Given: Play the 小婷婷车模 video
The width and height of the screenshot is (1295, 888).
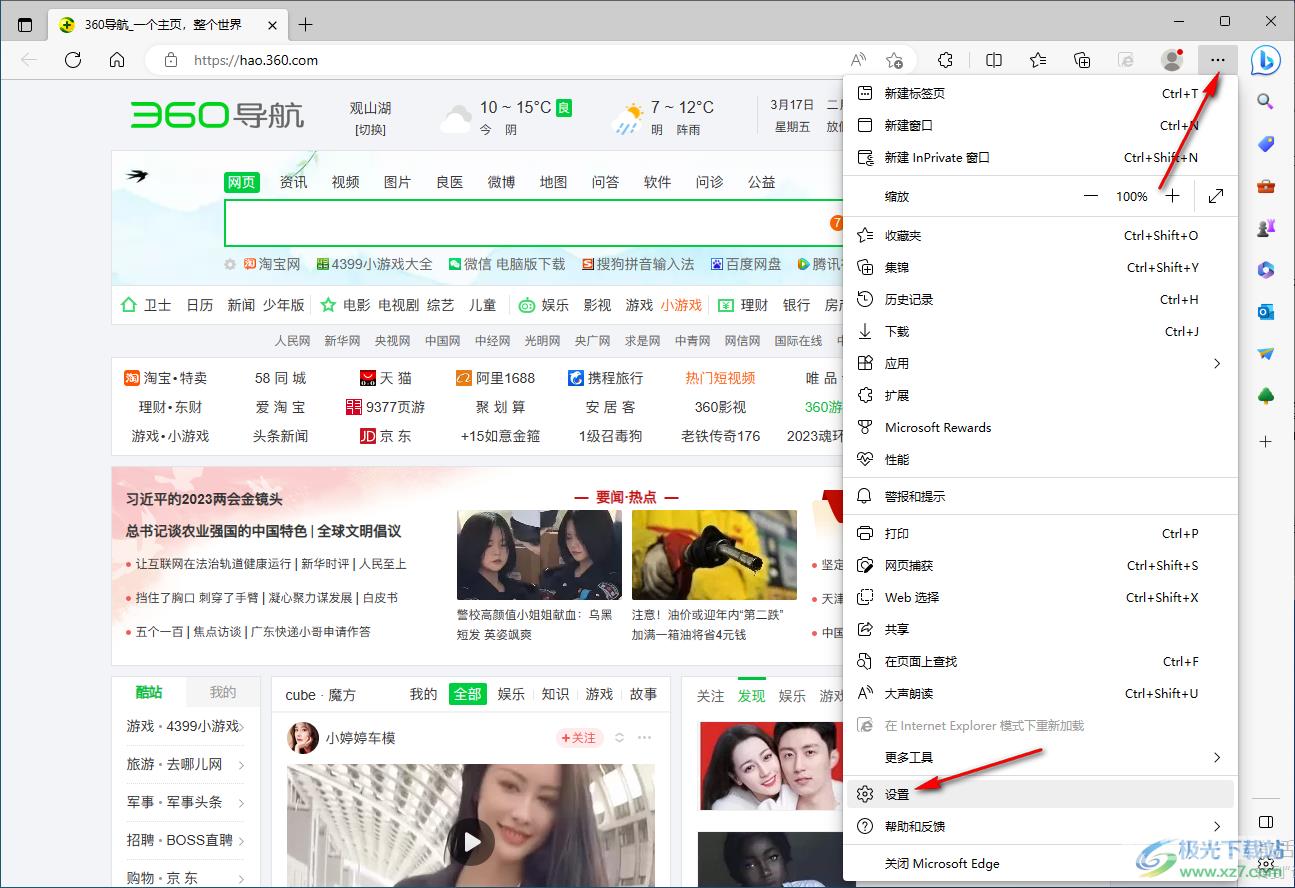Looking at the screenshot, I should [470, 840].
